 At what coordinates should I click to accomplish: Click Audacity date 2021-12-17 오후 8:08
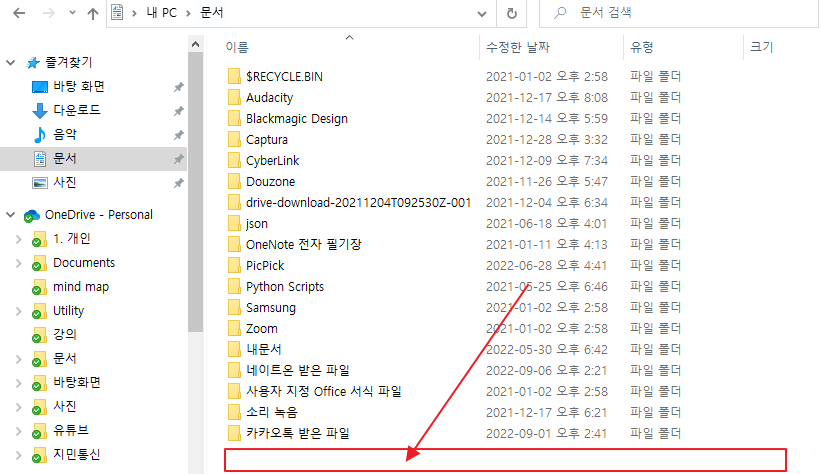547,97
